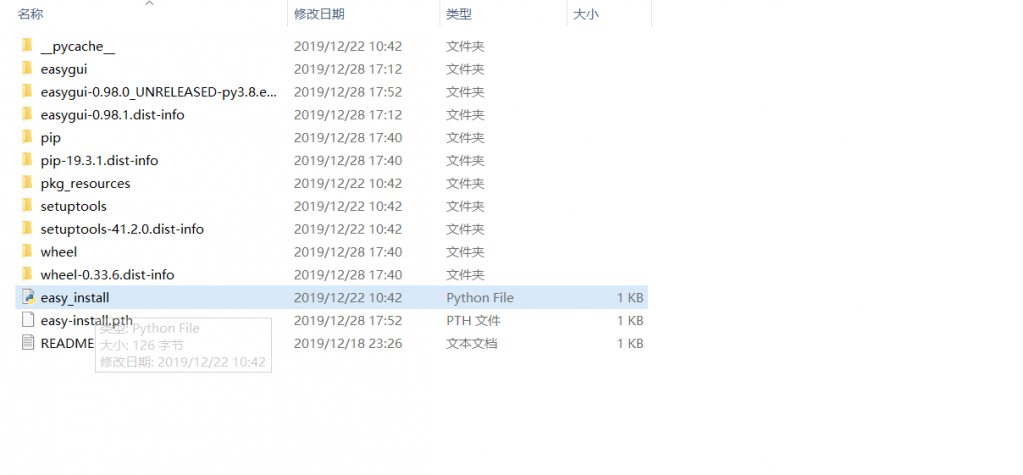Click the 1 KB size of README
This screenshot has width=1023, height=475.
[x=630, y=343]
